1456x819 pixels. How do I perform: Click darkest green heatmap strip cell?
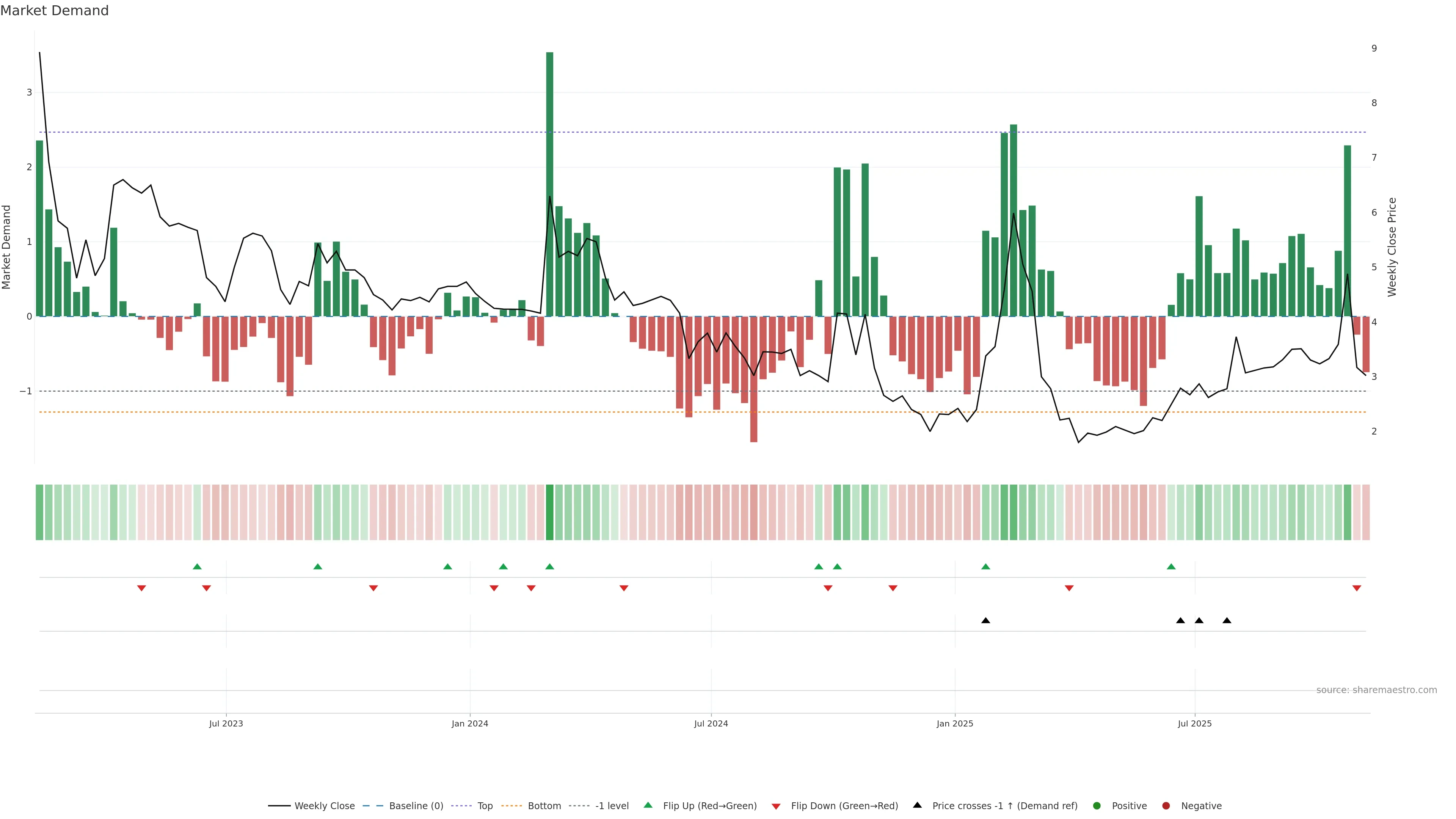[x=549, y=512]
